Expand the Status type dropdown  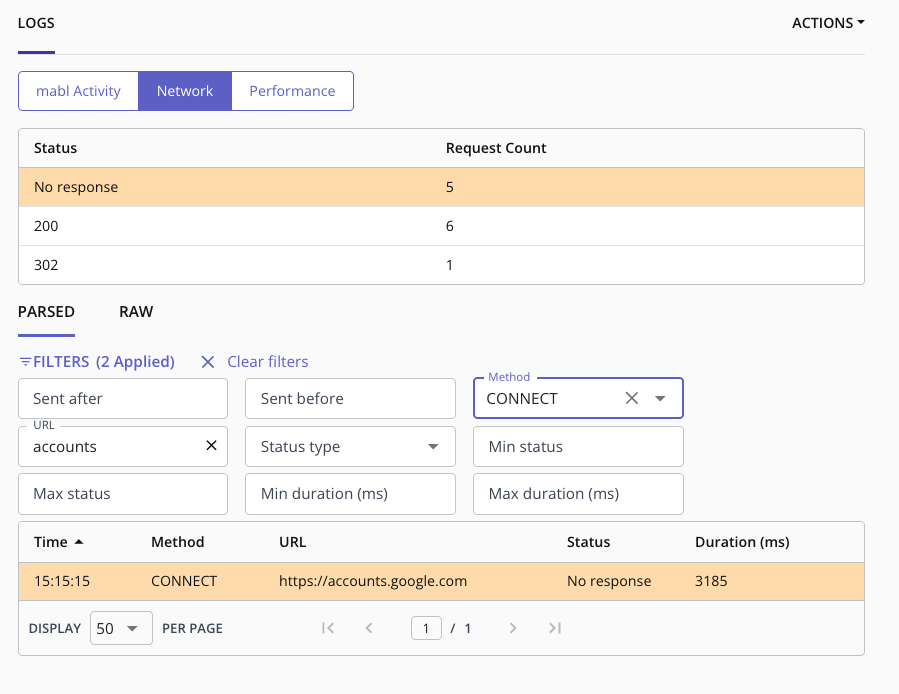433,447
